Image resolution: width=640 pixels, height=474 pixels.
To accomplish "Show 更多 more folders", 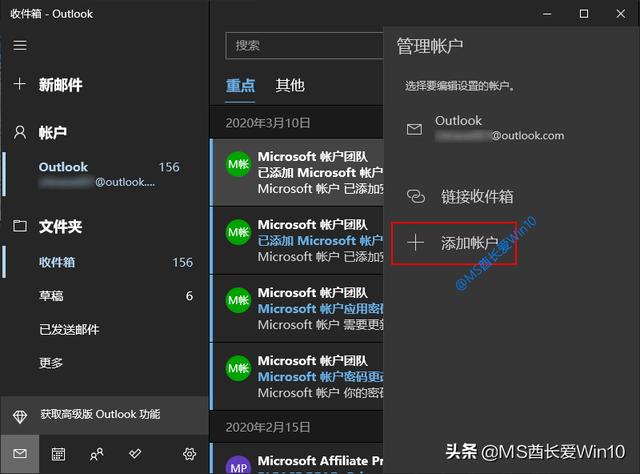I will coord(106,363).
